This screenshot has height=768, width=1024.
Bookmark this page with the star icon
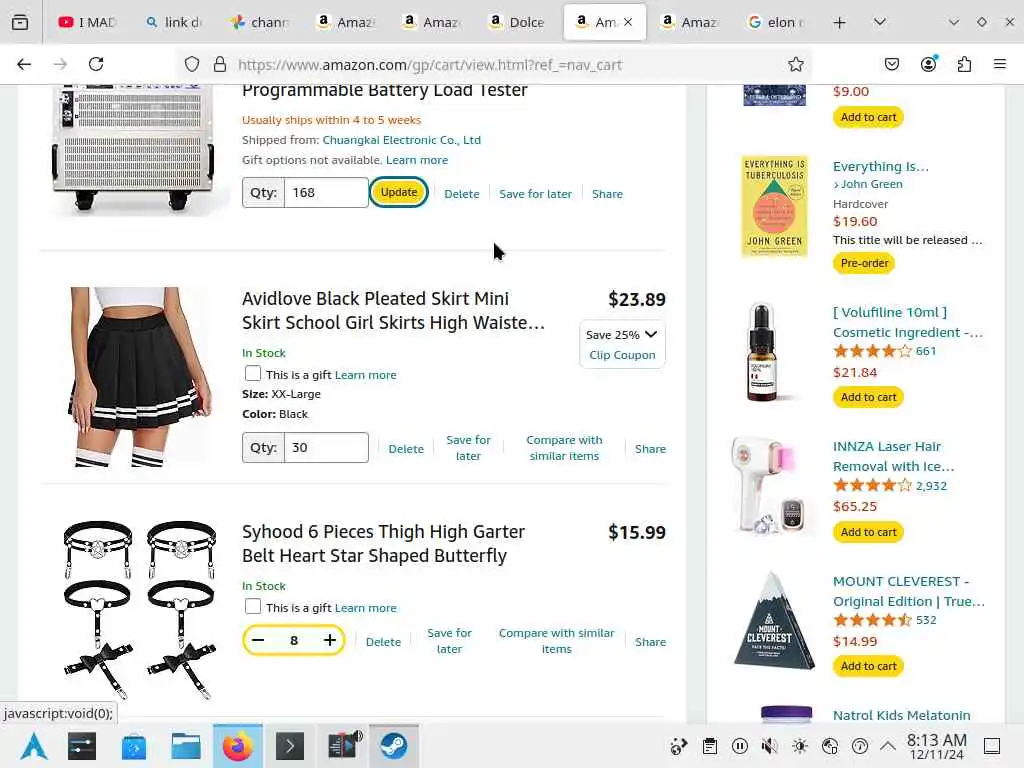tap(795, 64)
